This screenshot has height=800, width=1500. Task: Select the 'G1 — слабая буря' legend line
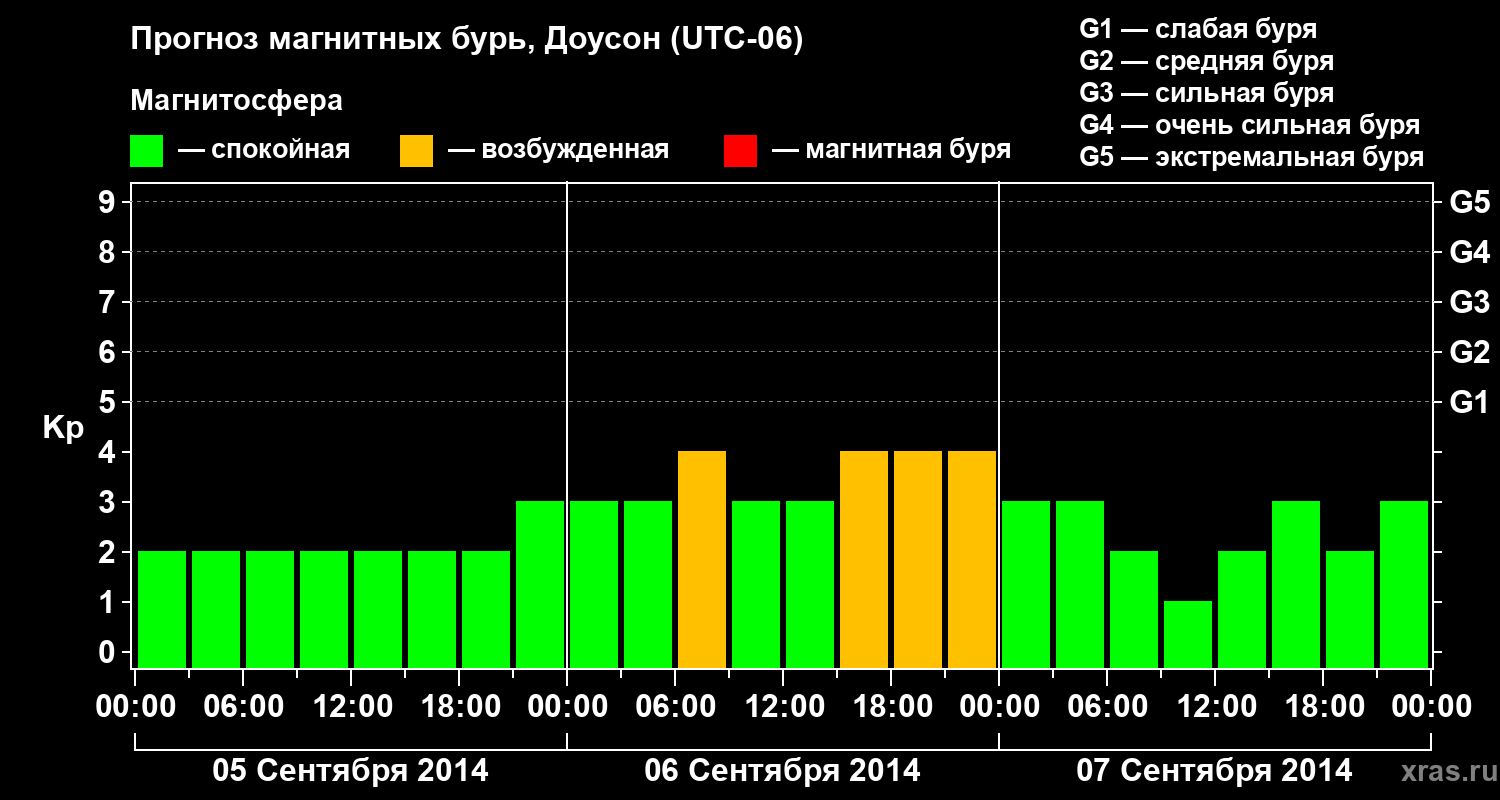pyautogui.click(x=1198, y=29)
